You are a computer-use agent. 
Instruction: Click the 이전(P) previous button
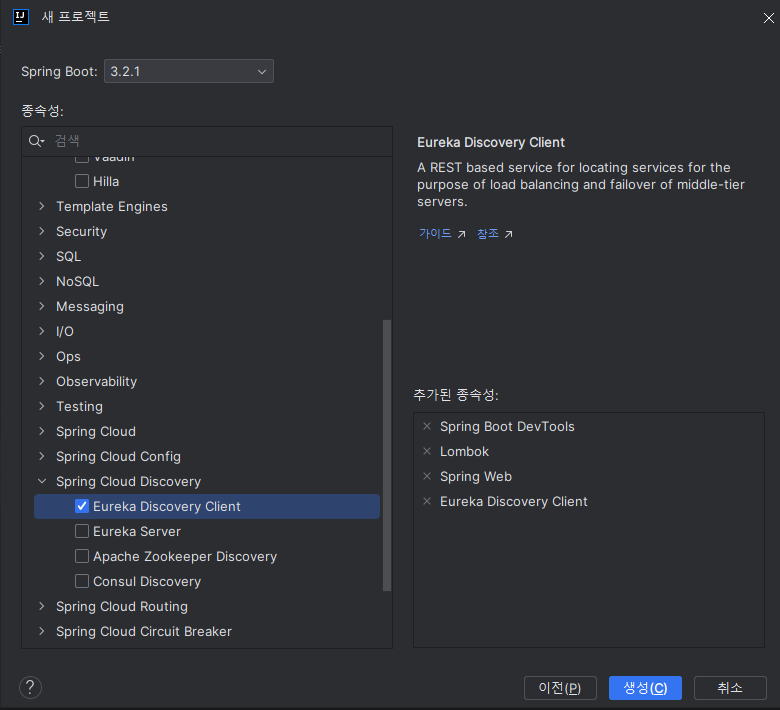560,688
